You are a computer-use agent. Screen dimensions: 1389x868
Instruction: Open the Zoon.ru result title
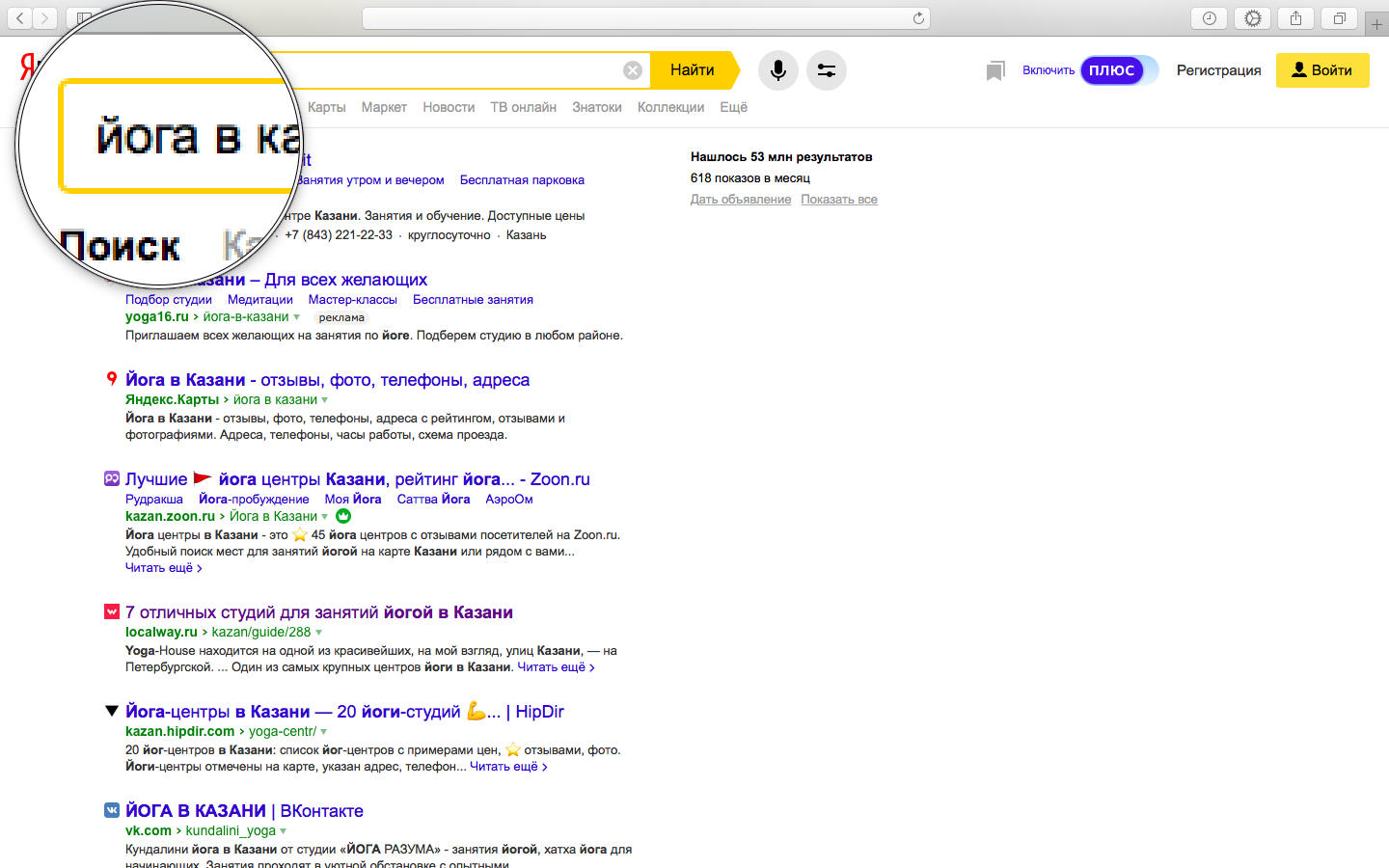coord(358,479)
